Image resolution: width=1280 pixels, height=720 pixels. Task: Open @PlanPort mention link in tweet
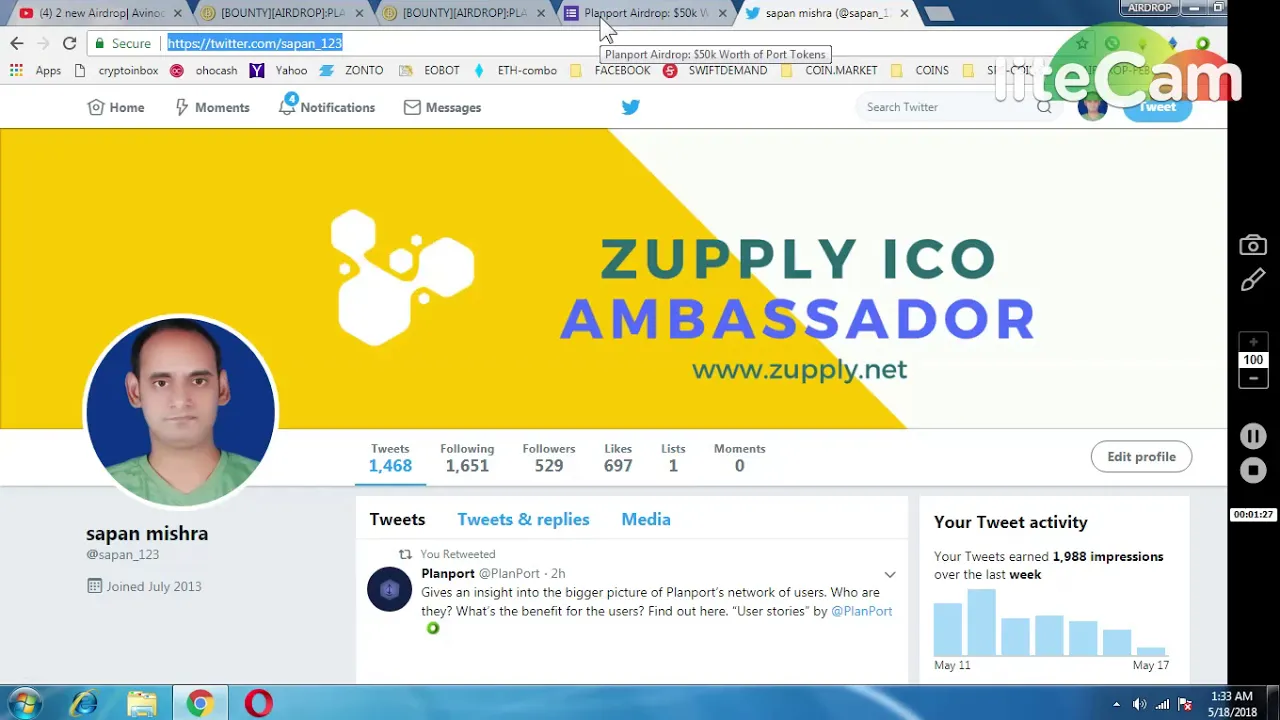coord(861,611)
